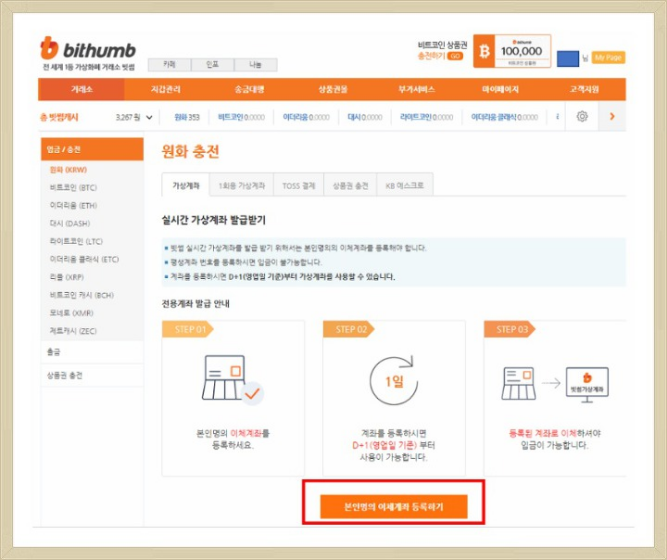Select 비트코인 캐시 (BCH) in sidebar

[x=82, y=295]
